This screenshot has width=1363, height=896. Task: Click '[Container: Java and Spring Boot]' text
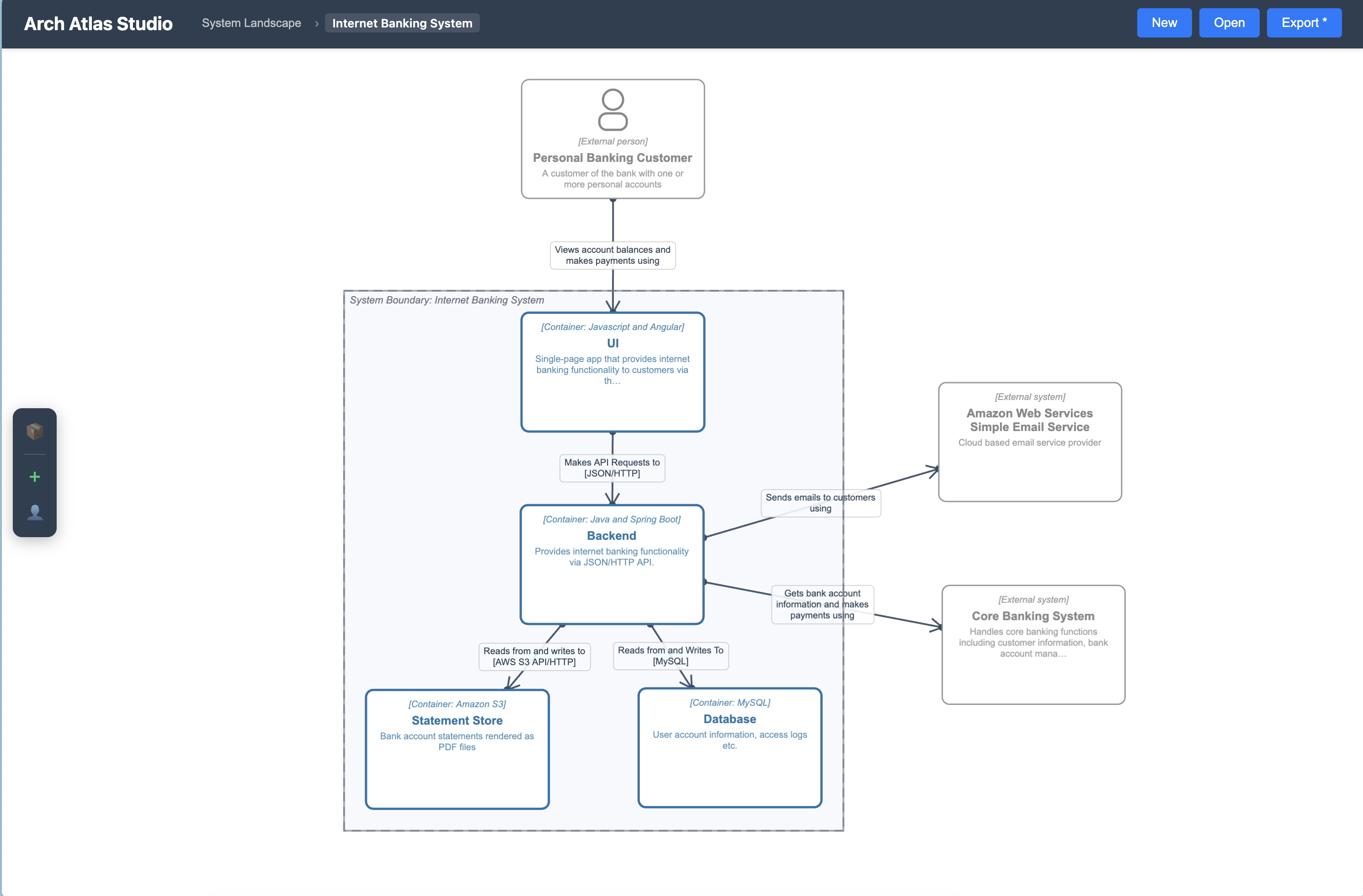point(612,519)
